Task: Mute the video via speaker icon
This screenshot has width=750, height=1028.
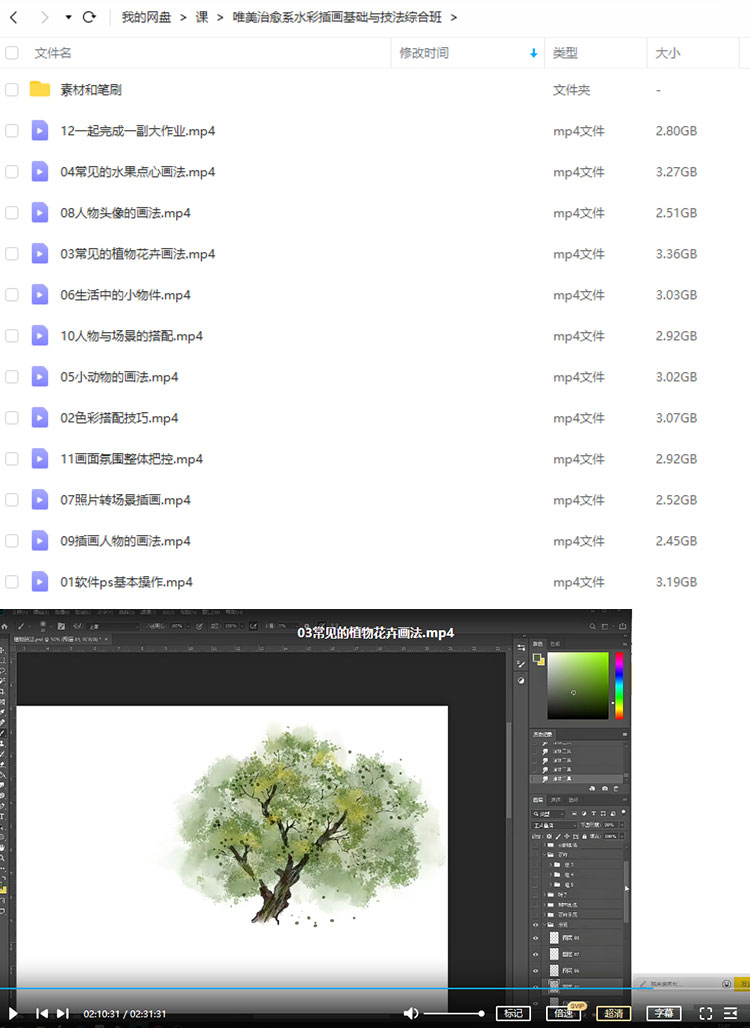Action: click(410, 1013)
